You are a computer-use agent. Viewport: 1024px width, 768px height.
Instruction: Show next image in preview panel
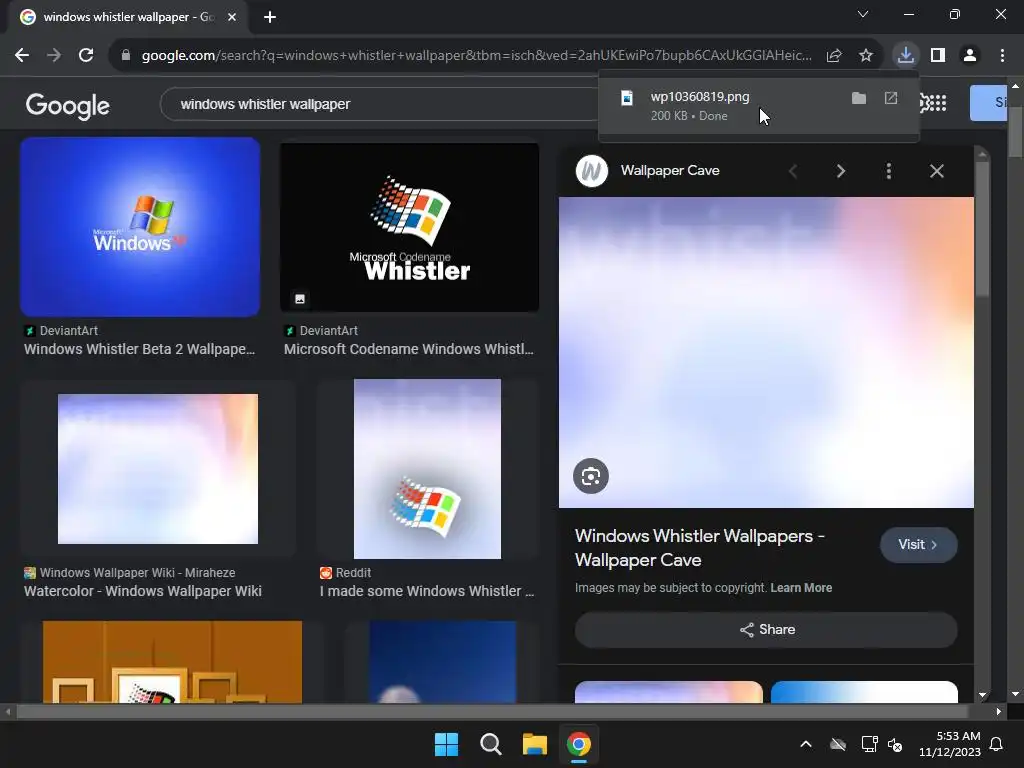(840, 171)
